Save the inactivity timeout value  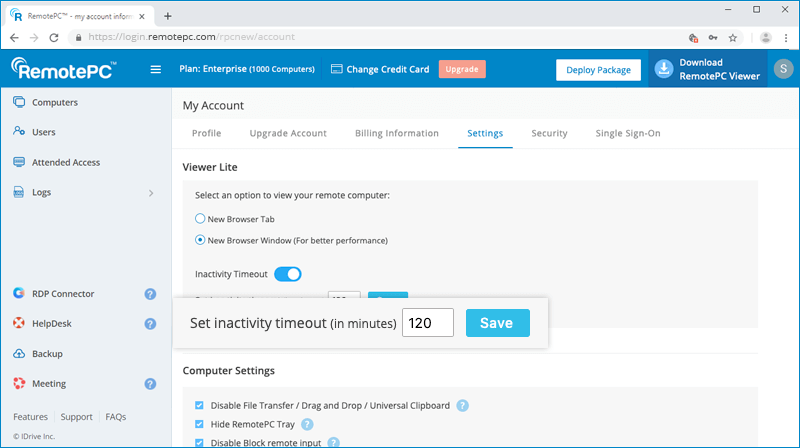[x=497, y=322]
